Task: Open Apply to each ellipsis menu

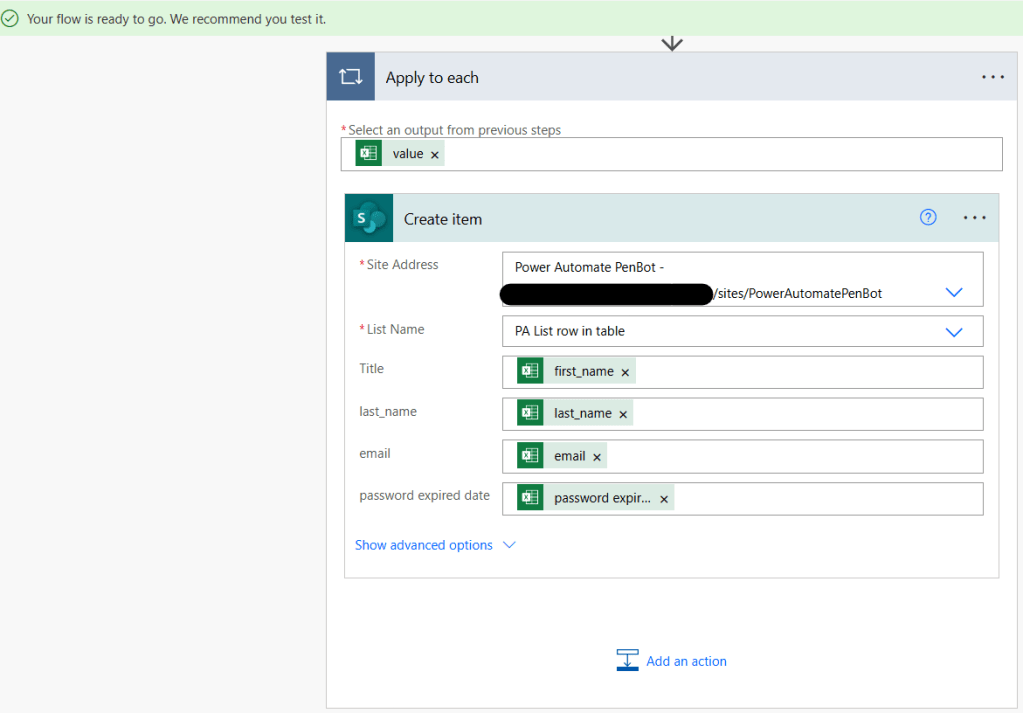Action: click(x=992, y=77)
